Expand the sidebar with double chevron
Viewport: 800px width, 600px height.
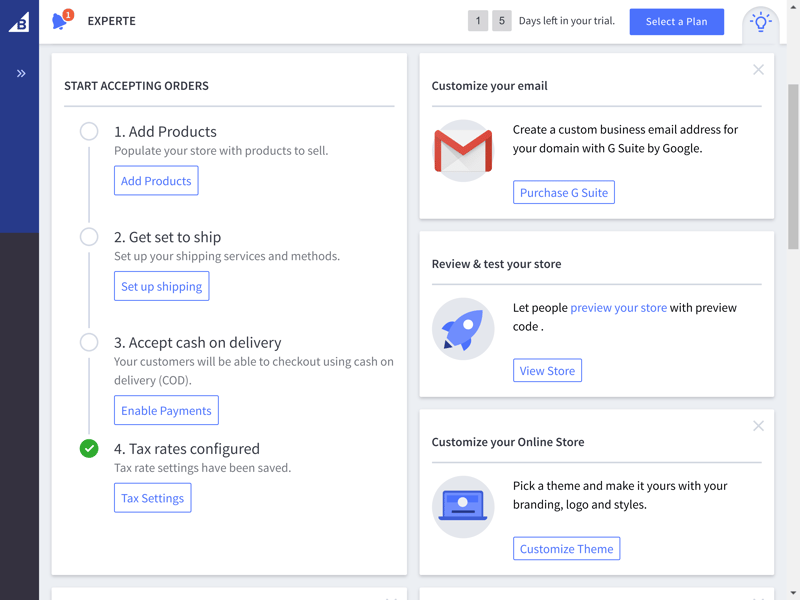click(20, 73)
